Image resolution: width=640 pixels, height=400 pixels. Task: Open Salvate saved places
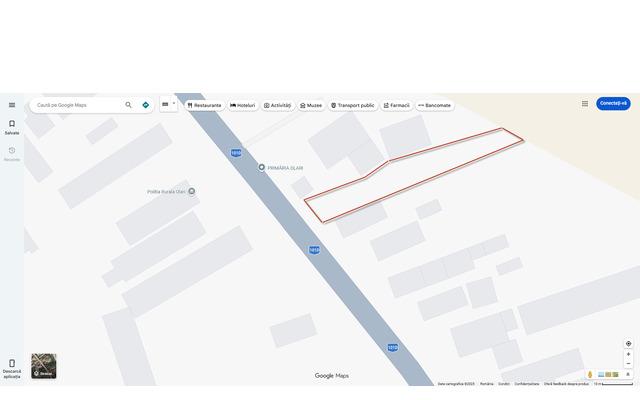coord(12,127)
